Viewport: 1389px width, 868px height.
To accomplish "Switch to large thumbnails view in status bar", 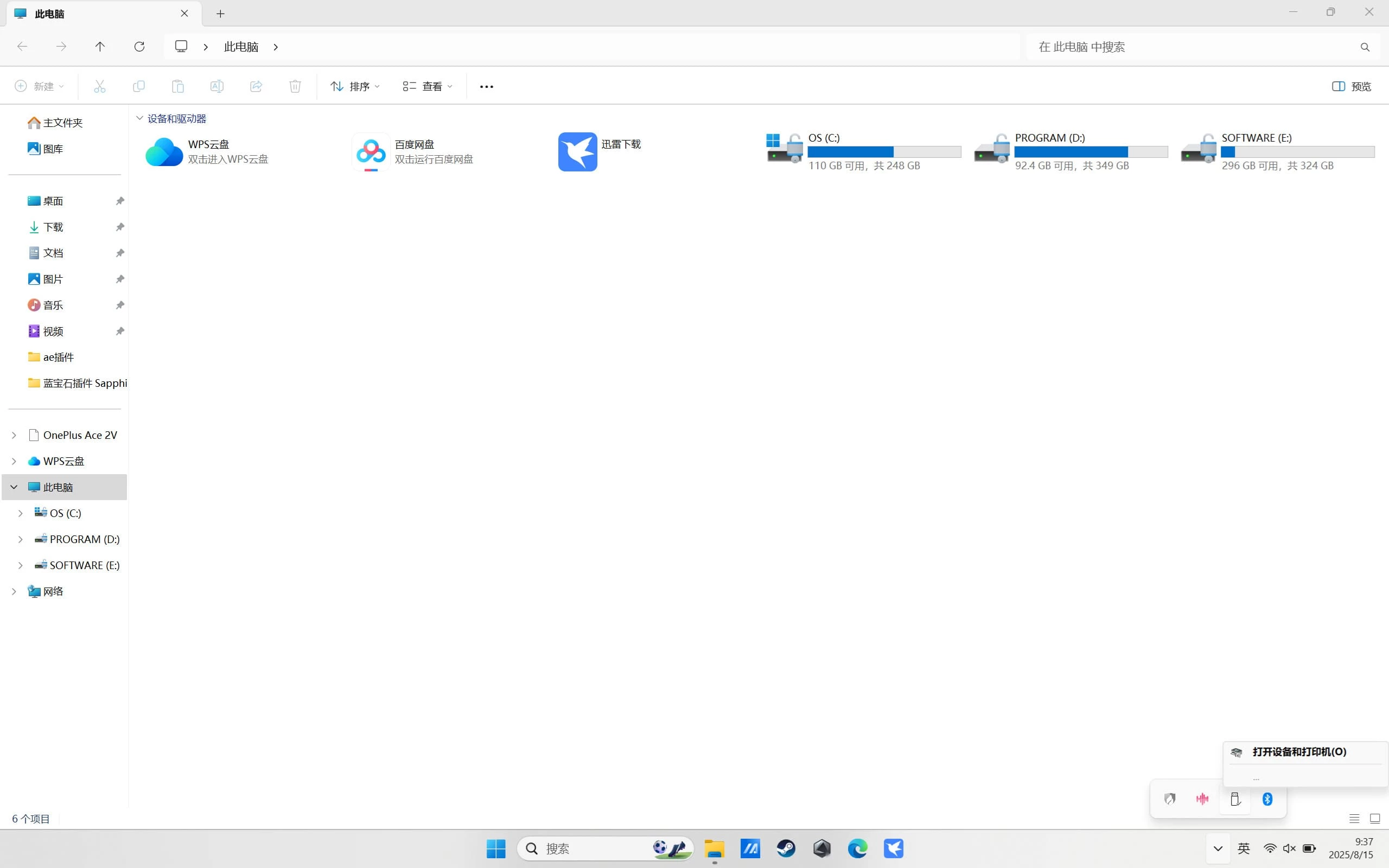I will point(1375,819).
